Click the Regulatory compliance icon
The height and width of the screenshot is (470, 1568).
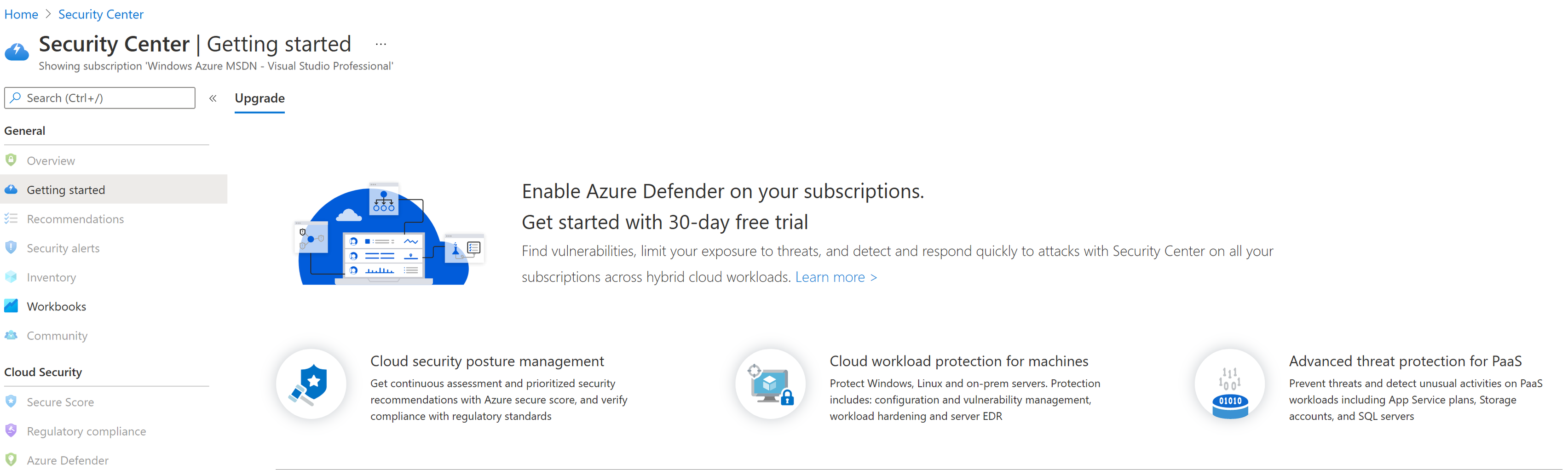tap(11, 430)
